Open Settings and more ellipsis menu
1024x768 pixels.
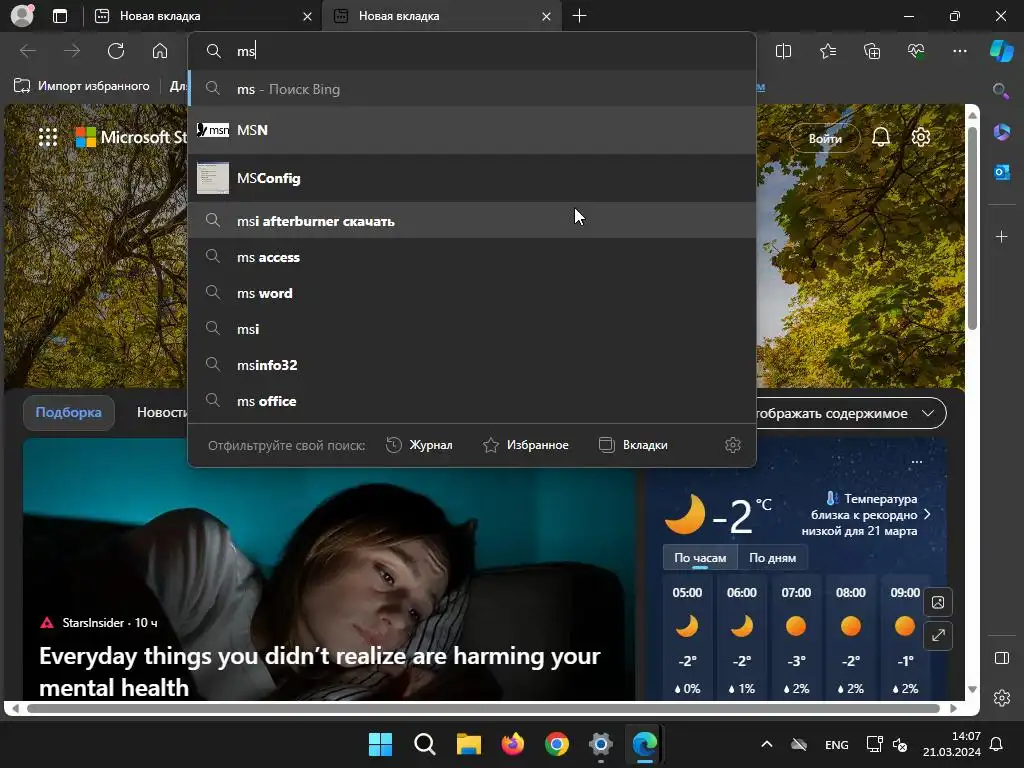coord(959,51)
